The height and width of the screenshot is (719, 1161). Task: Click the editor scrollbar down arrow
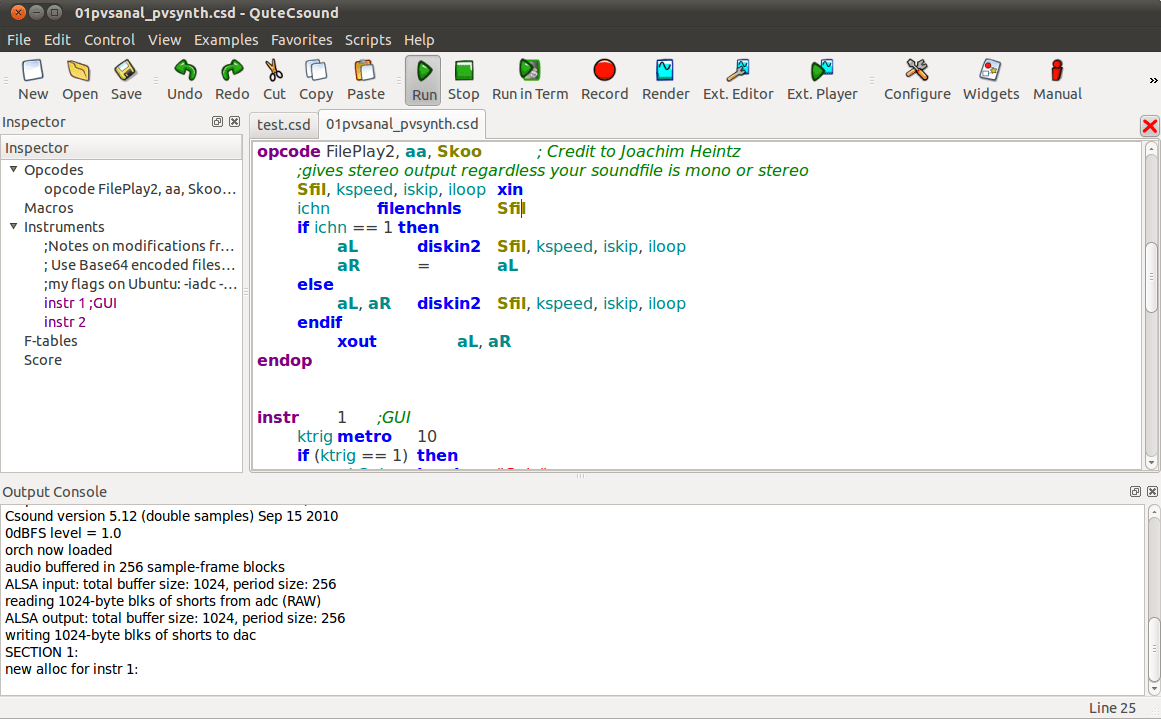[x=1151, y=463]
